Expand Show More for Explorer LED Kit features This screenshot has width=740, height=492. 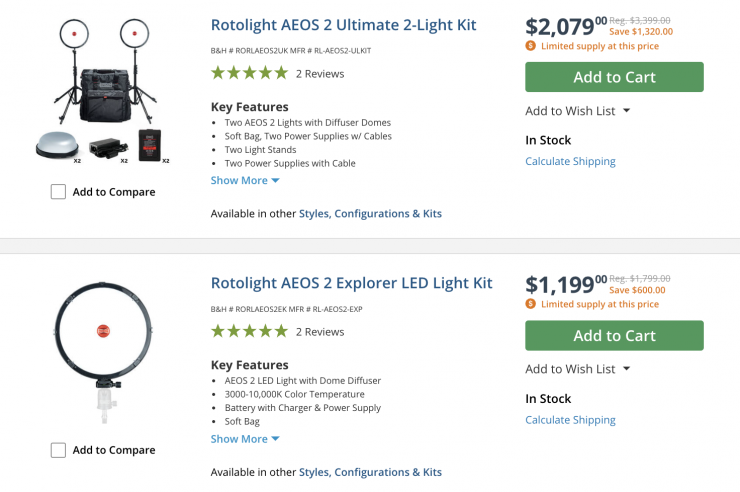coord(245,438)
